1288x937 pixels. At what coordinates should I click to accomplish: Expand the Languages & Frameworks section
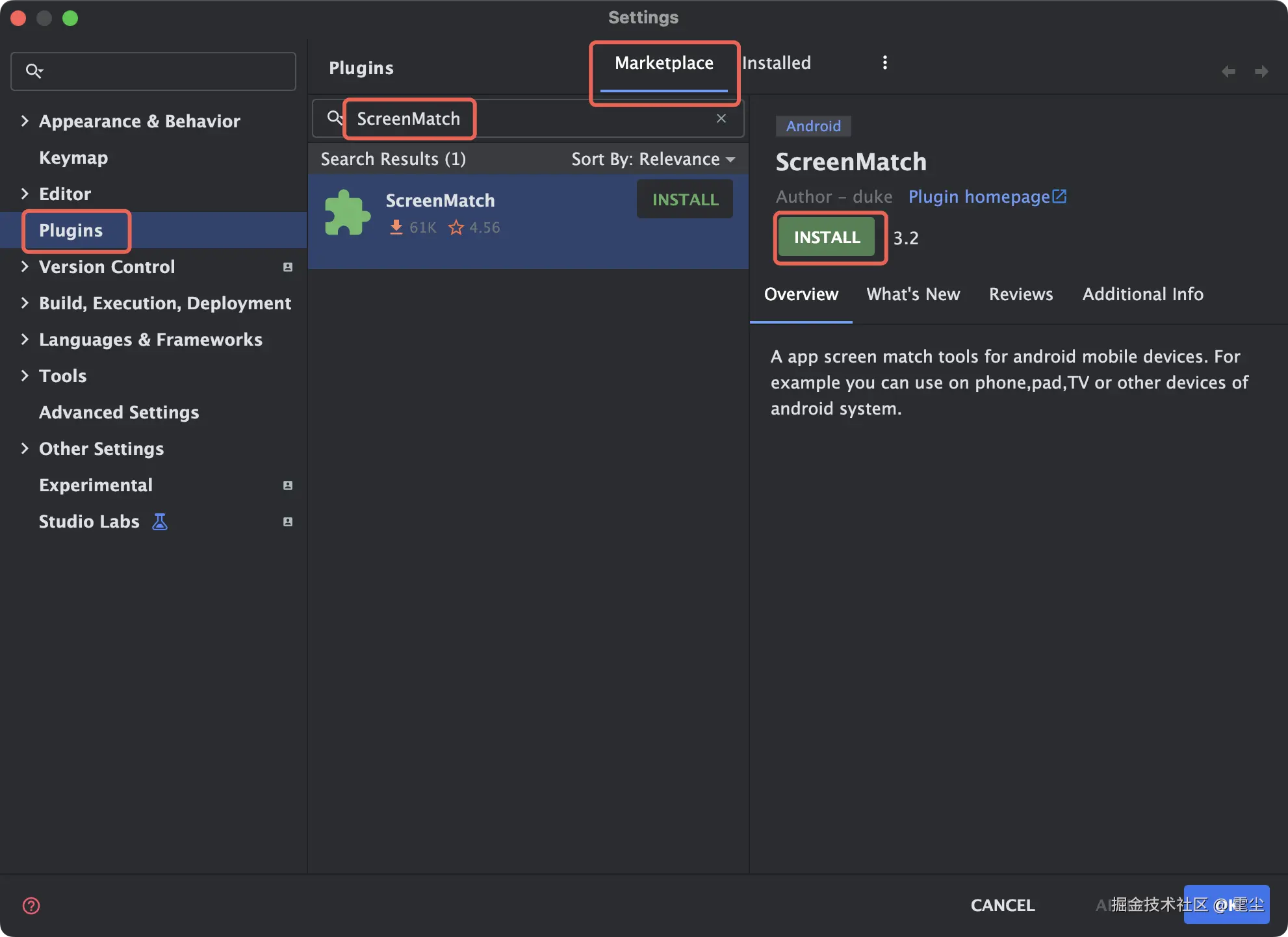click(x=25, y=339)
